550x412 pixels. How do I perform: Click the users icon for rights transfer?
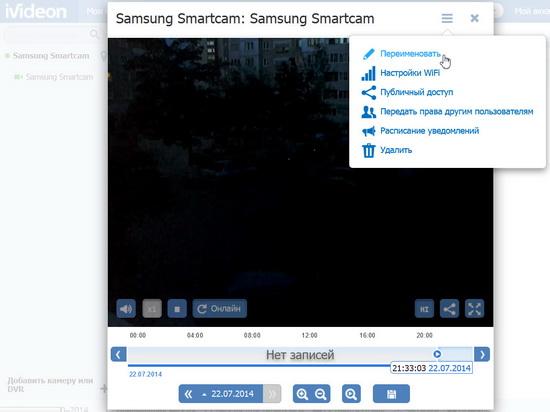tap(369, 112)
